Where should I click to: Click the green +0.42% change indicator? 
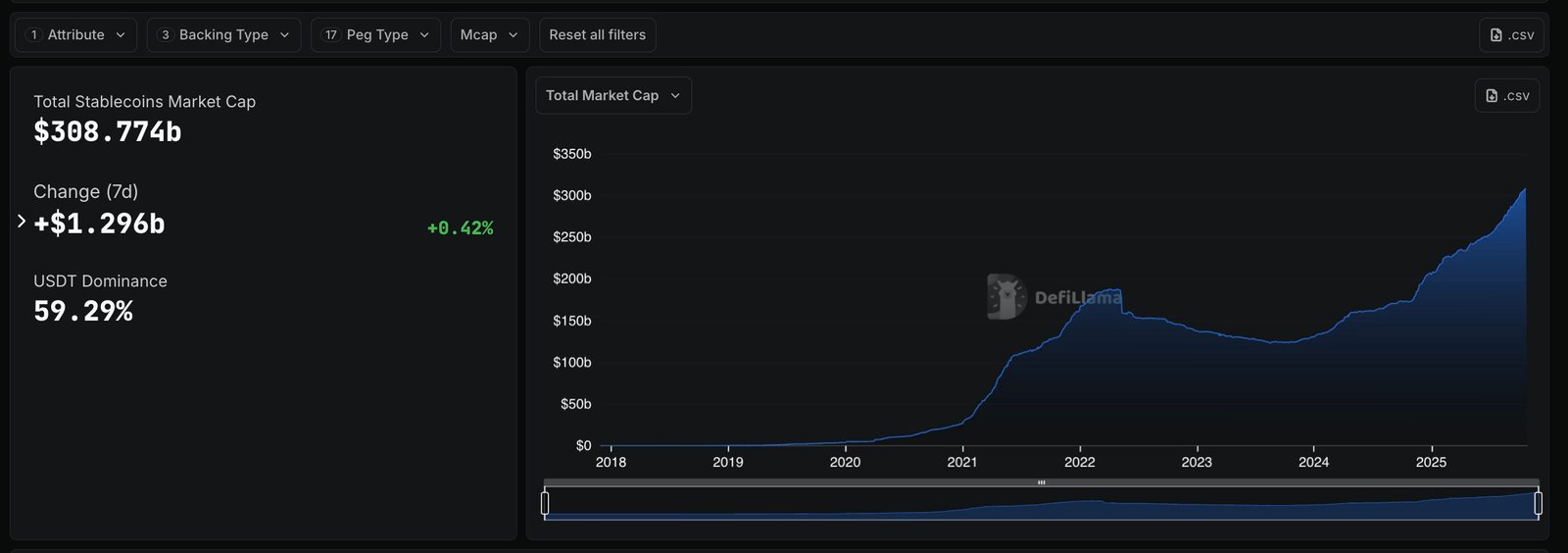tap(460, 227)
